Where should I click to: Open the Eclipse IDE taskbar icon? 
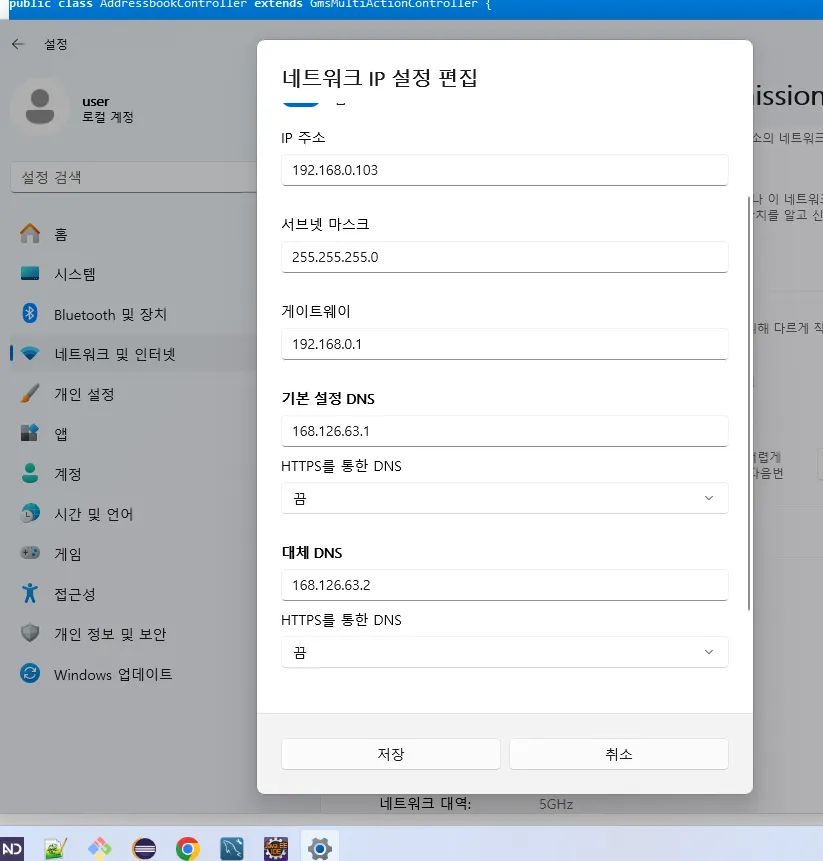(144, 848)
